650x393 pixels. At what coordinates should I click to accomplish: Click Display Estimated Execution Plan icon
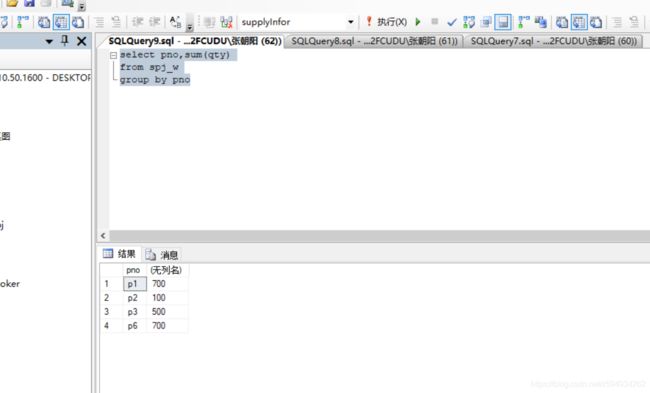coord(469,22)
